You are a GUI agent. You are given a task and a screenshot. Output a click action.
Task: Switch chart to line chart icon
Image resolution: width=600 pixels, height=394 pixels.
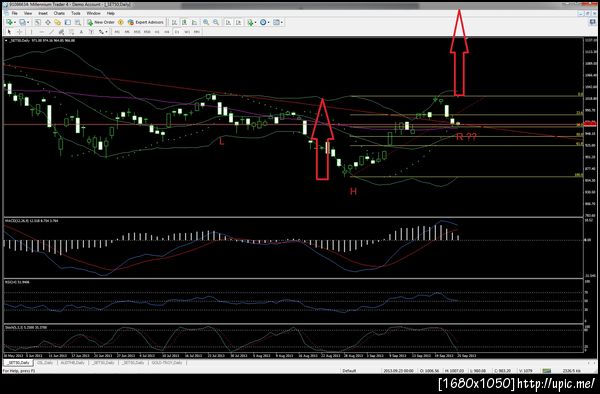[x=194, y=22]
